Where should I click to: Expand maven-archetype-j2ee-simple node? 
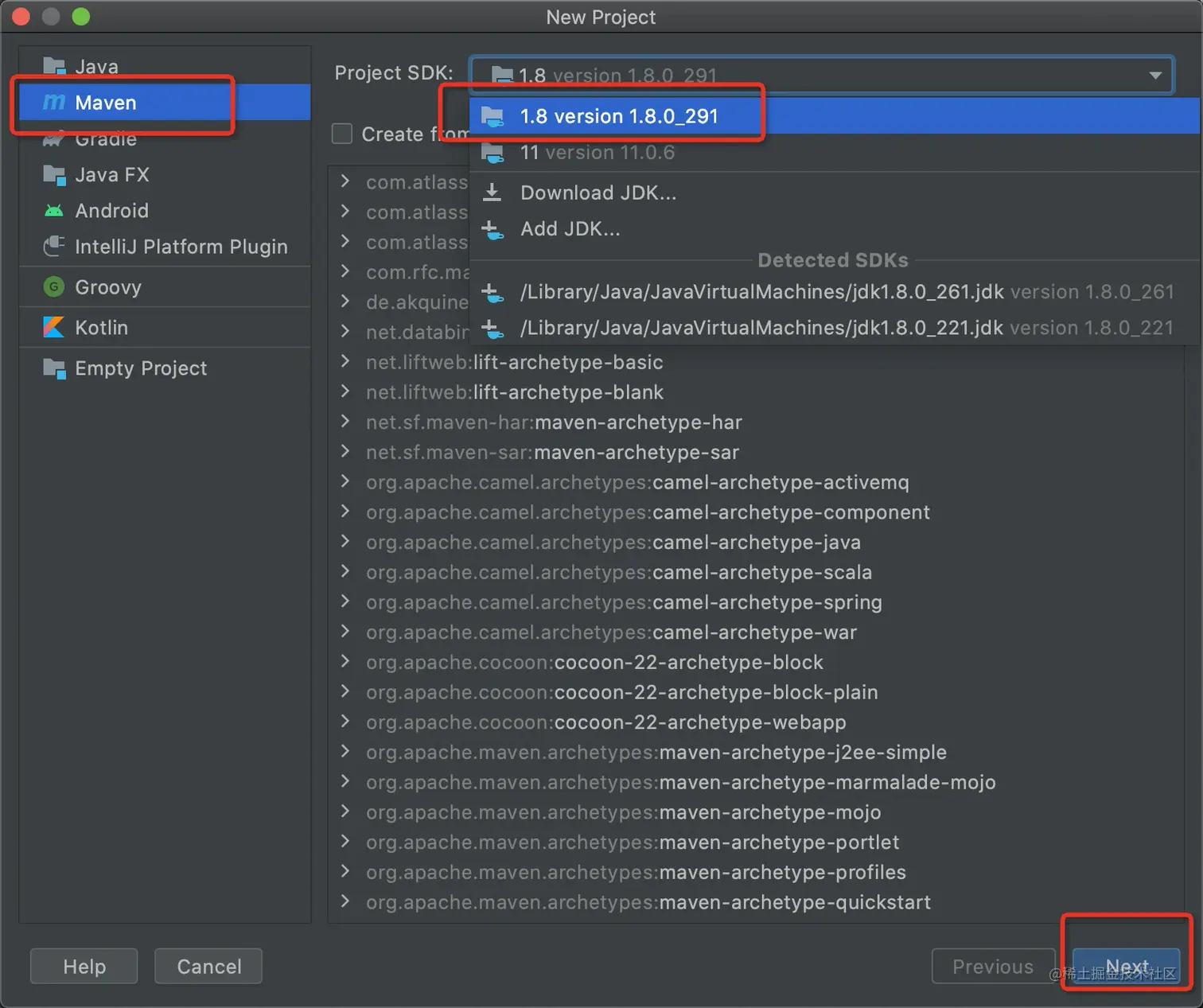click(x=345, y=751)
